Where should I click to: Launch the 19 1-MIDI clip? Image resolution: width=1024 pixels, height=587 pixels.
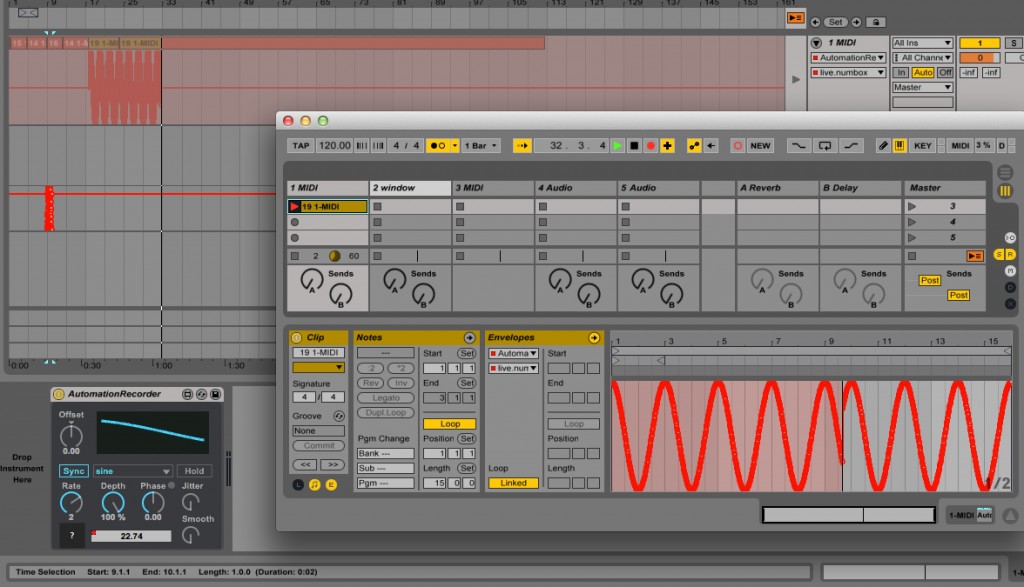(295, 207)
